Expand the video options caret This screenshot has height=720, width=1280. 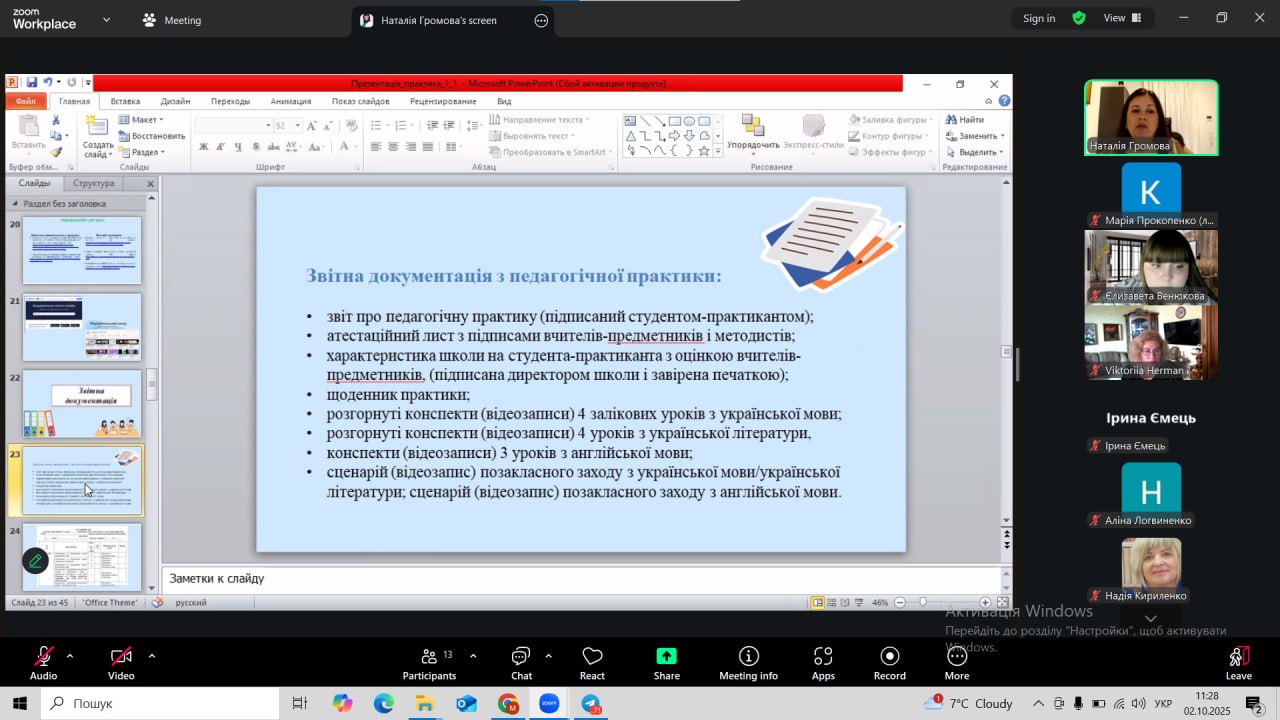tap(152, 656)
